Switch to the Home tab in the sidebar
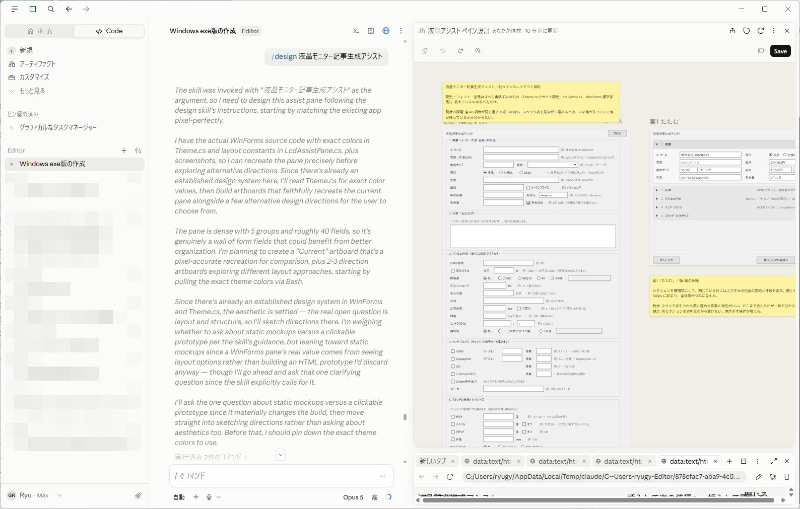Viewport: 800px width, 509px height. tap(40, 31)
